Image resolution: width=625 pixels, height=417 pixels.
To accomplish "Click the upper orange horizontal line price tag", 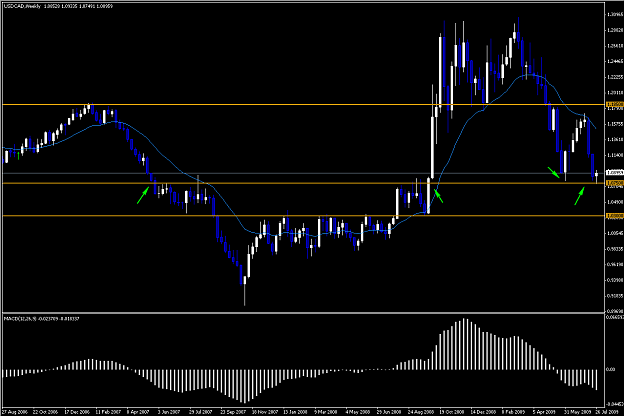I will coord(615,104).
